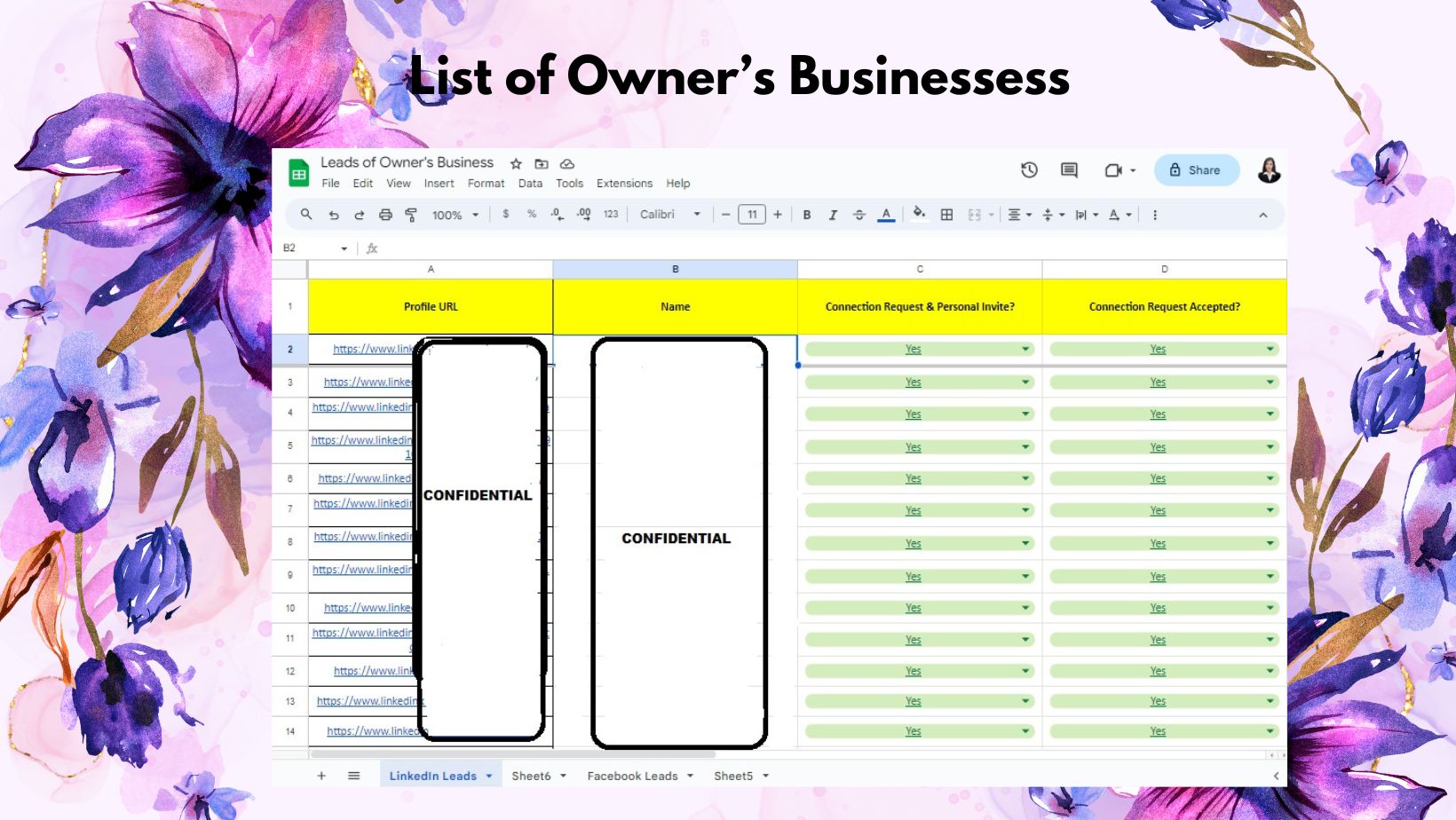
Task: Increase decimal places
Action: [x=583, y=214]
